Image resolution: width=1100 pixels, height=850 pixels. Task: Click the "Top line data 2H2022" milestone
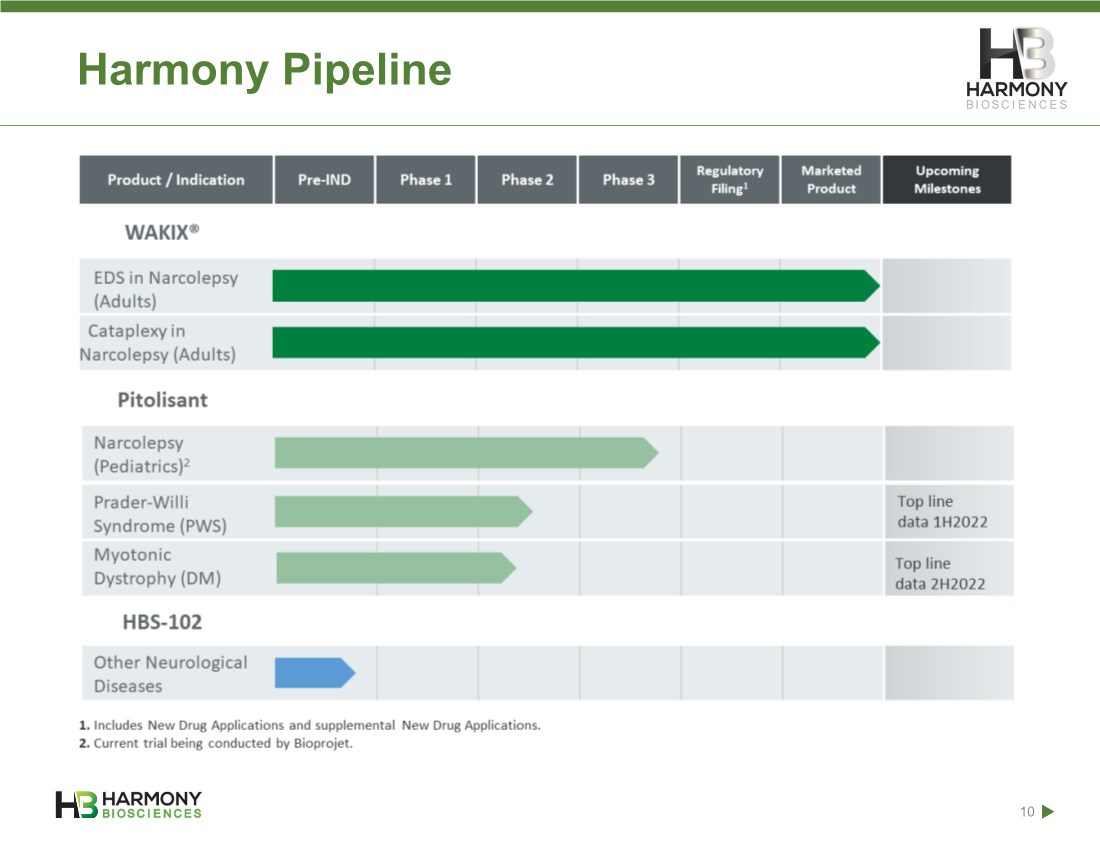coord(940,573)
